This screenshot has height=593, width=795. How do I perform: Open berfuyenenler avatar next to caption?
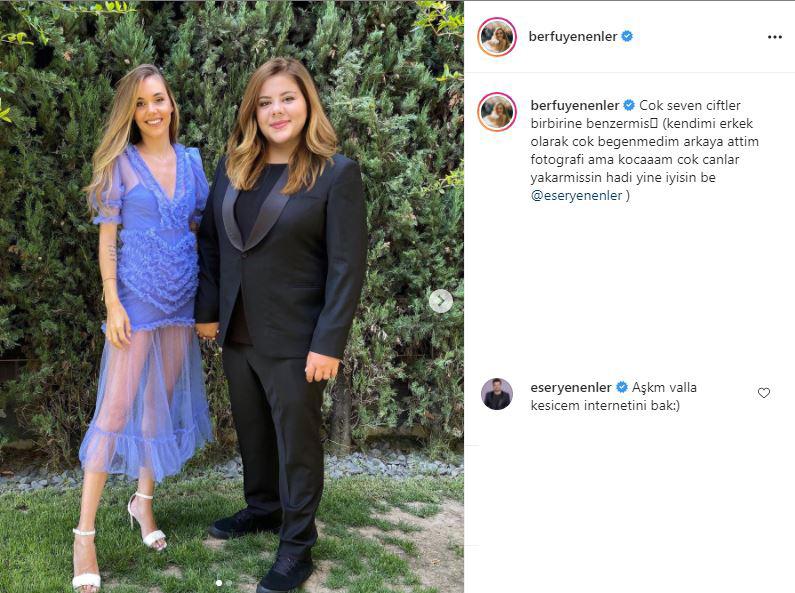click(x=497, y=112)
